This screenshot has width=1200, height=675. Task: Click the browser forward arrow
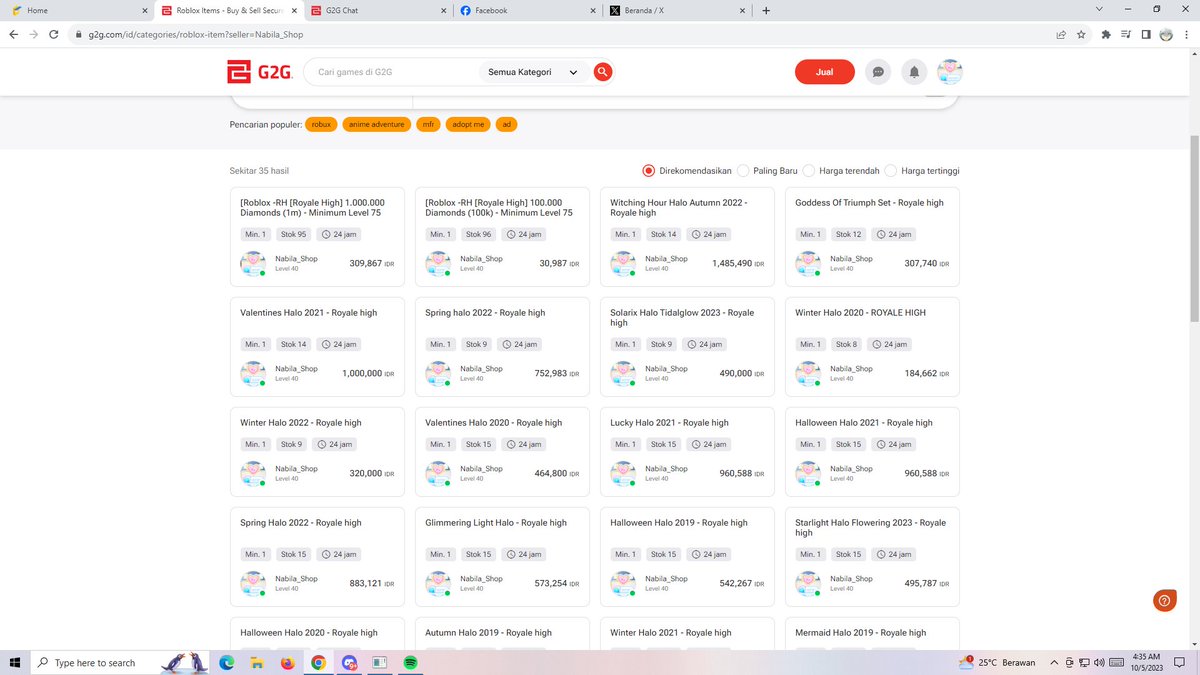36,34
